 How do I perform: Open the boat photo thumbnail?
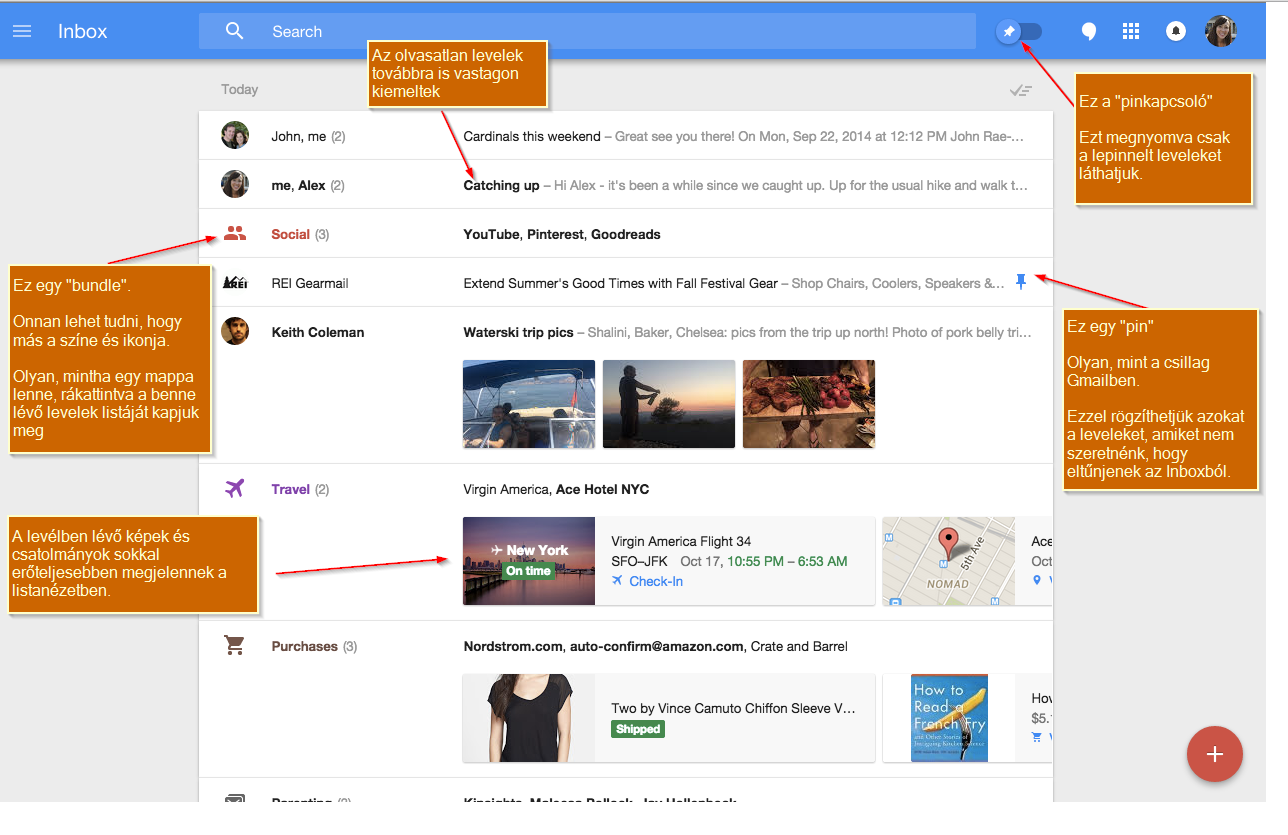[x=529, y=404]
